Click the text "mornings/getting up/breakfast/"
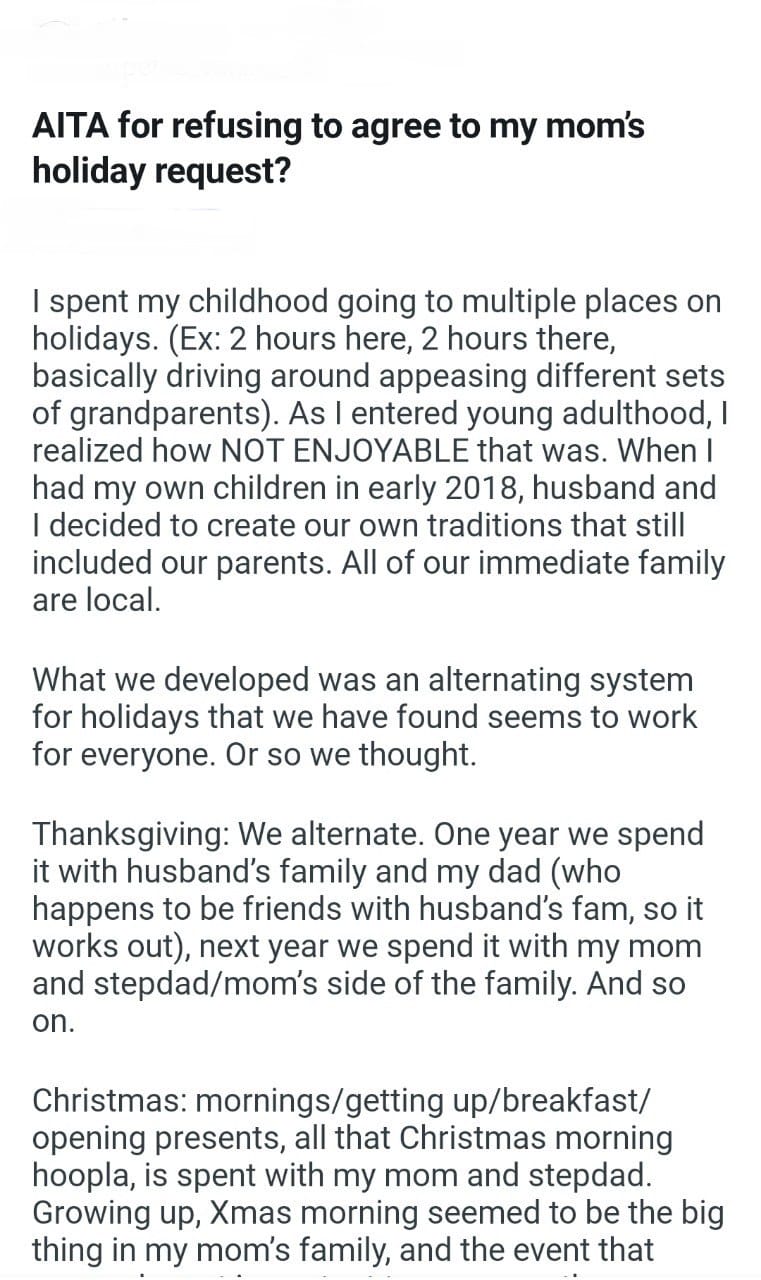Screen dimensions: 761x1280 436,1100
